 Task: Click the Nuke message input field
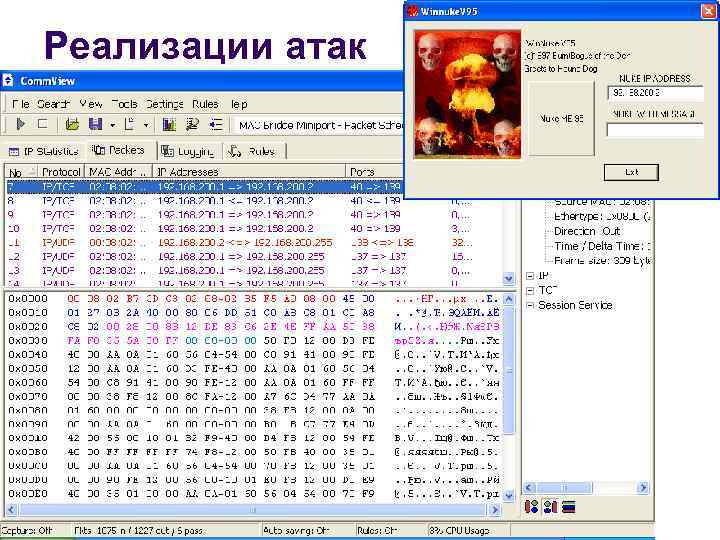pyautogui.click(x=655, y=130)
